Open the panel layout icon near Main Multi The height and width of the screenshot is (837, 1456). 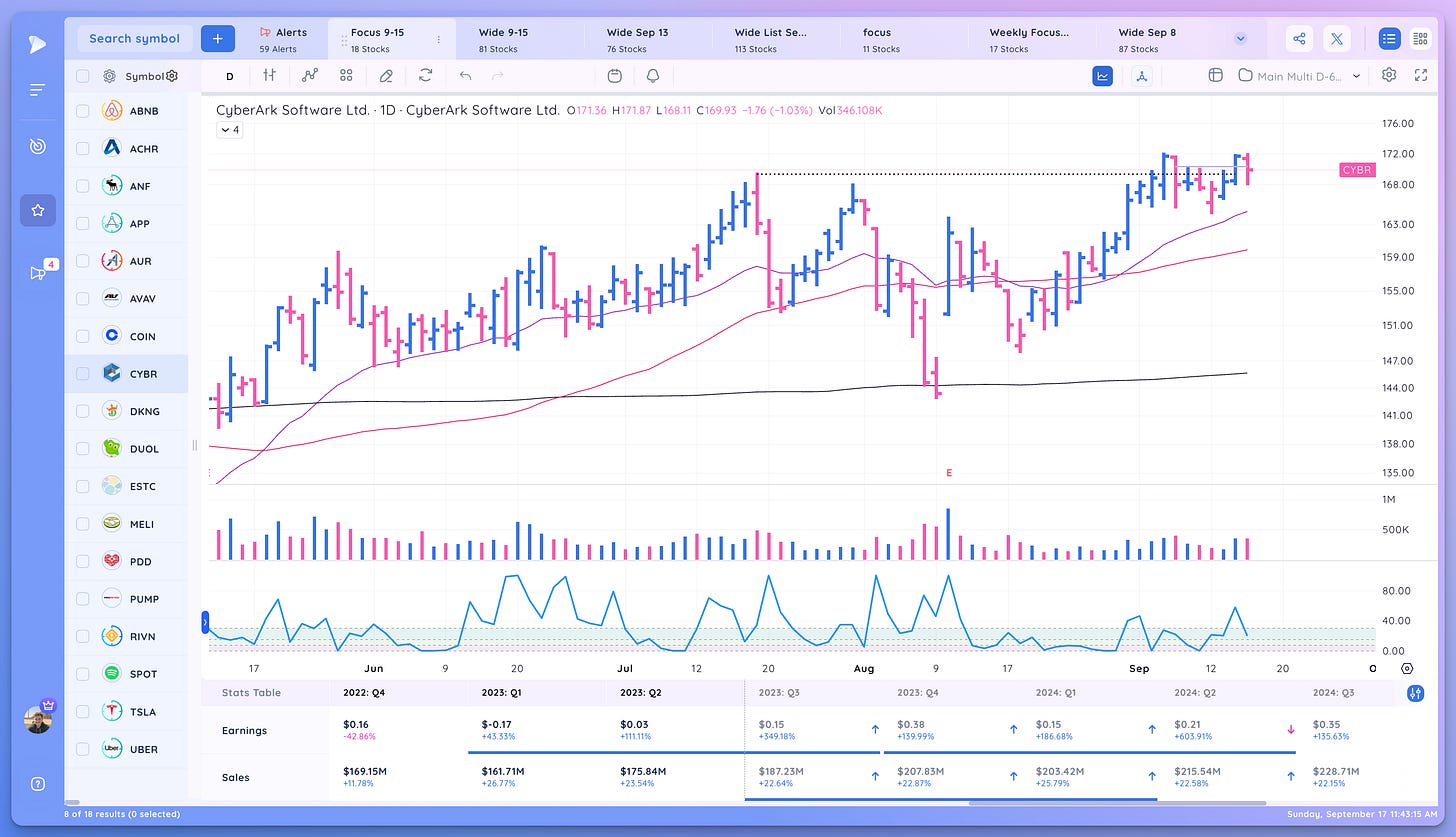1216,75
